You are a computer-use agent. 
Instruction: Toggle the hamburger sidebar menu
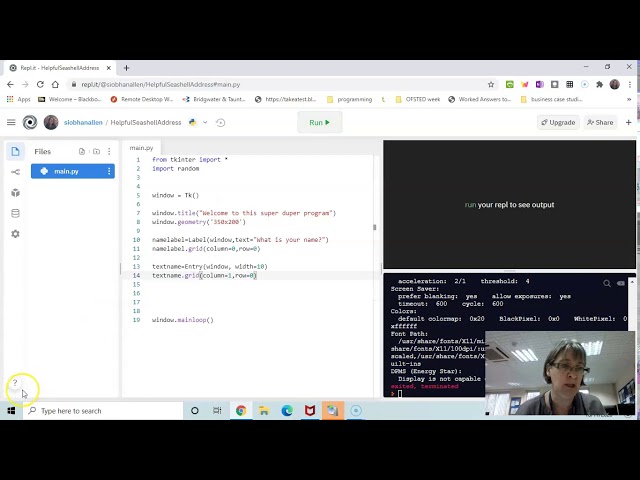[11, 122]
